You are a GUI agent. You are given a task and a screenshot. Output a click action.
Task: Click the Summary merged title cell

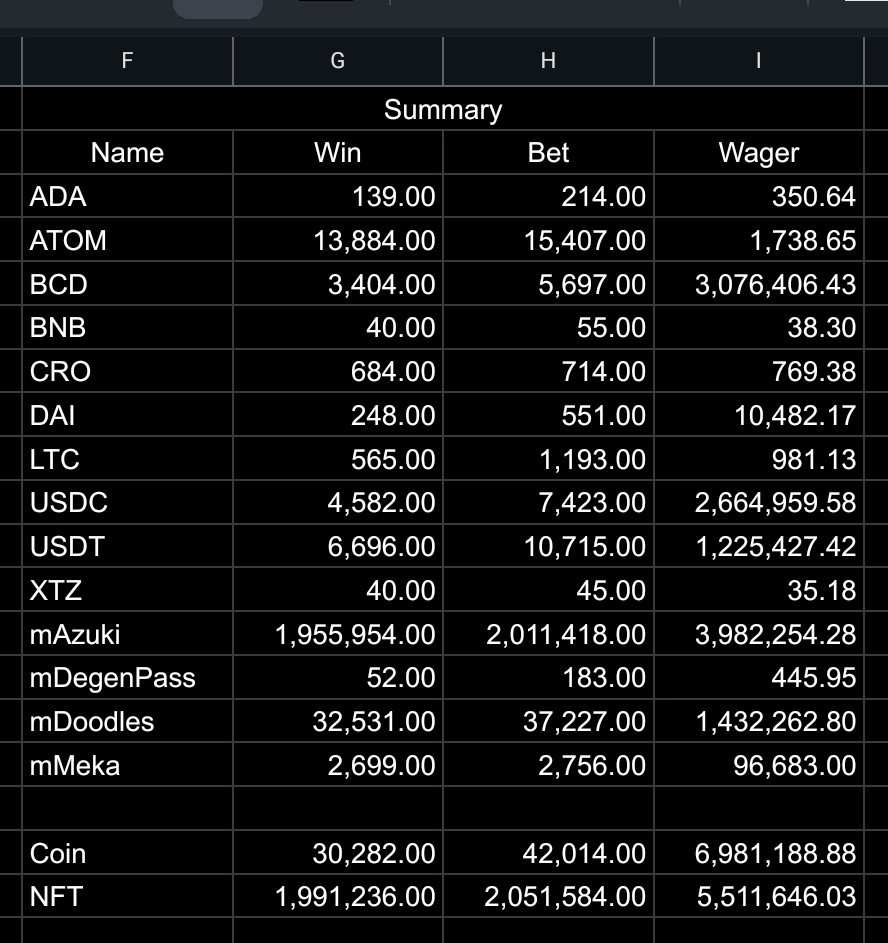tap(442, 109)
